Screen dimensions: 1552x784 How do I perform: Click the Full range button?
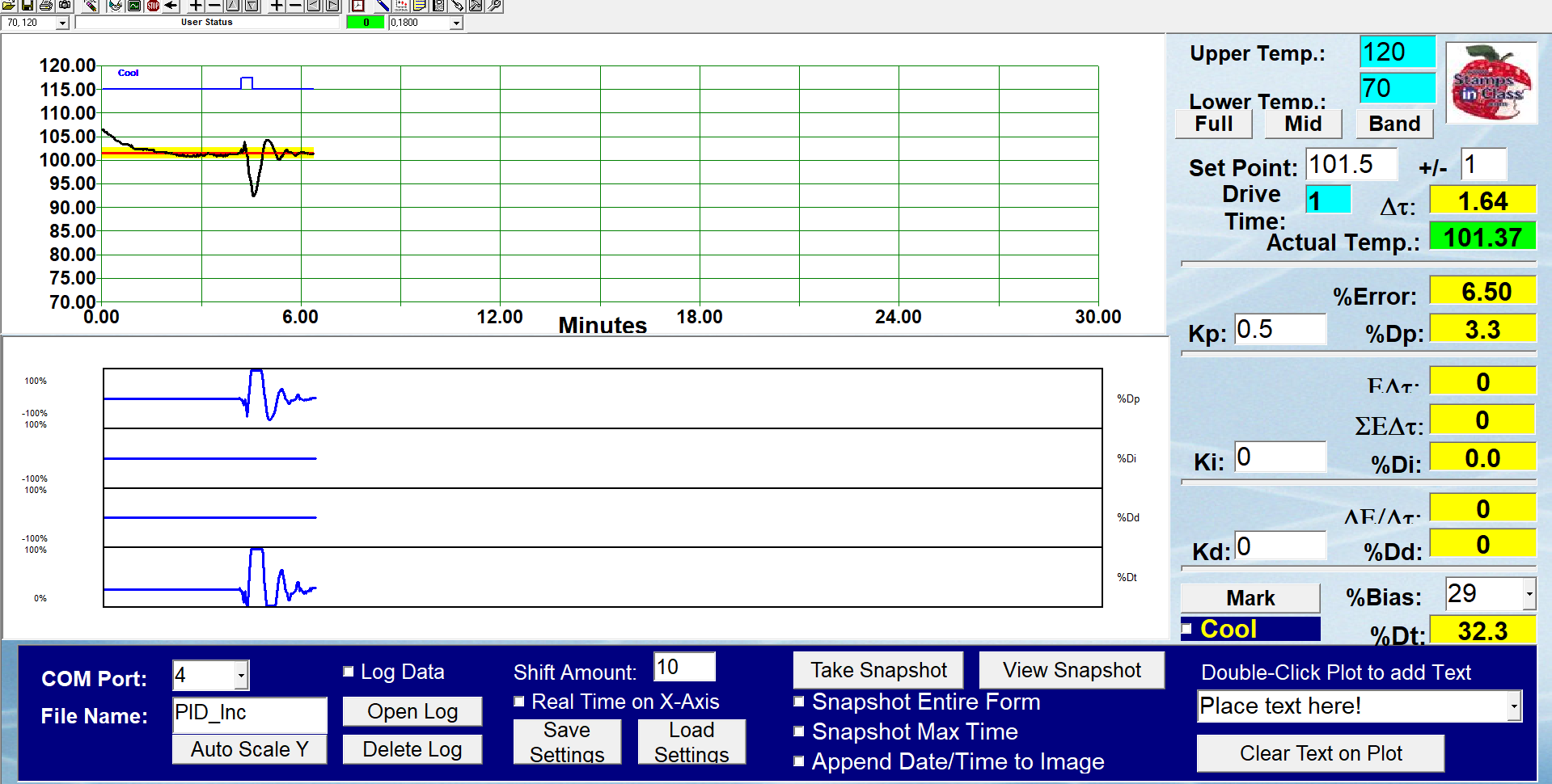tap(1214, 124)
